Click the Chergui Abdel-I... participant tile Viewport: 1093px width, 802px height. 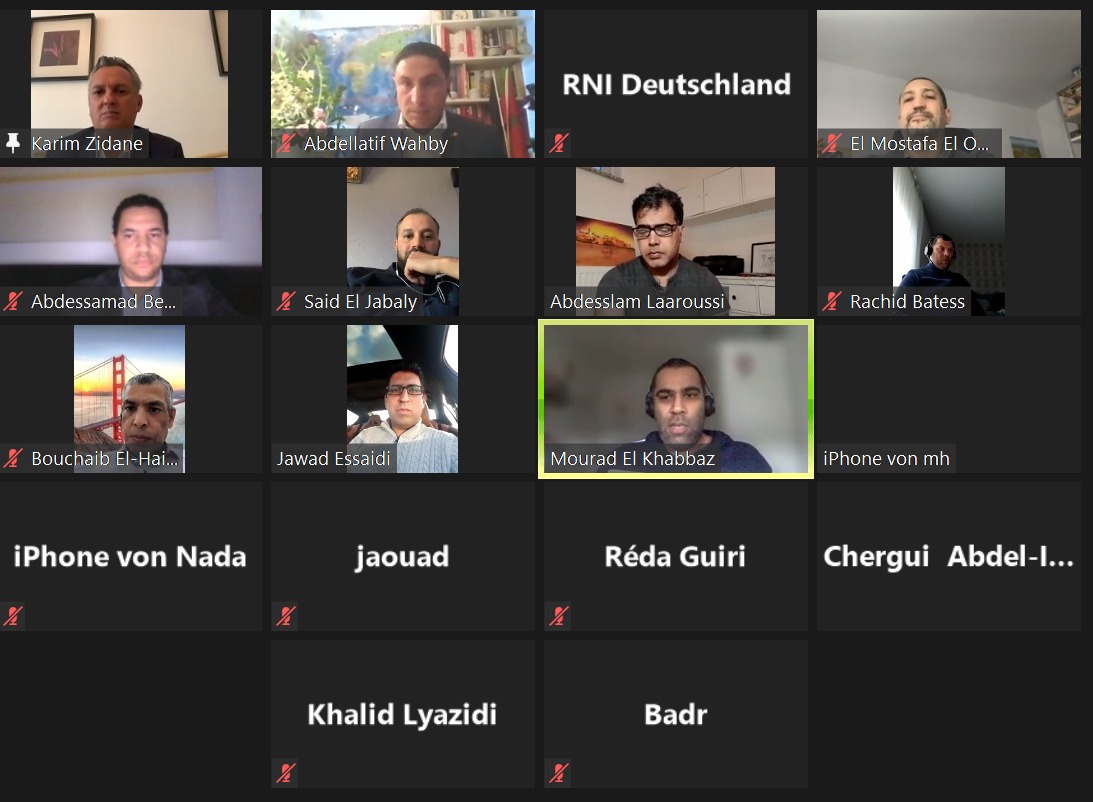click(x=949, y=556)
